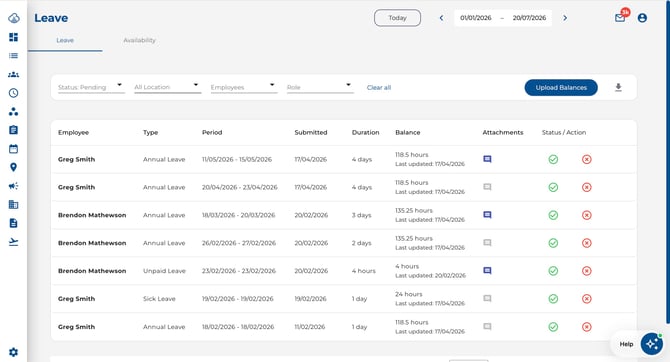
Task: Expand the Status: Pending dropdown
Action: tap(91, 87)
